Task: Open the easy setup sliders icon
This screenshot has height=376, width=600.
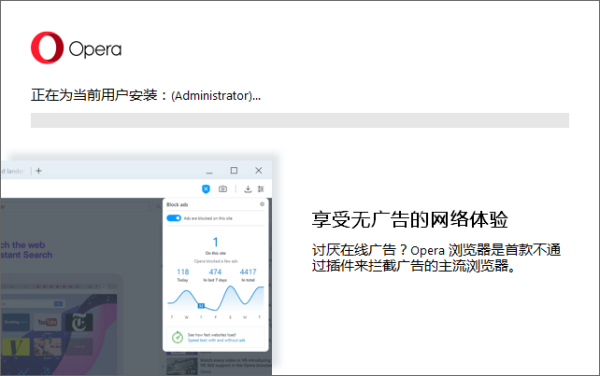Action: [x=261, y=189]
